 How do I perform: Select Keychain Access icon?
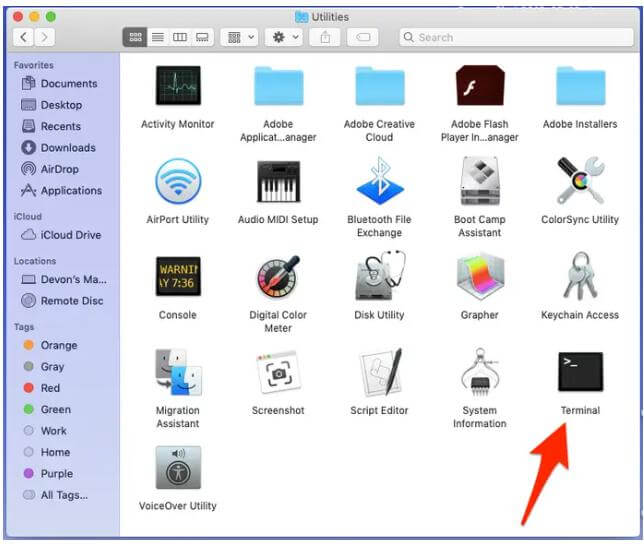coord(580,276)
